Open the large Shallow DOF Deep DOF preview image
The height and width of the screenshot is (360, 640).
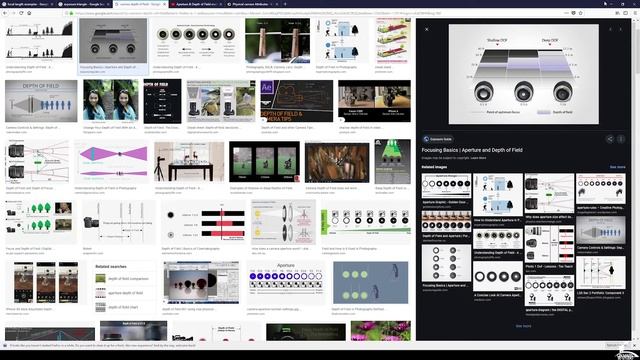pyautogui.click(x=524, y=74)
